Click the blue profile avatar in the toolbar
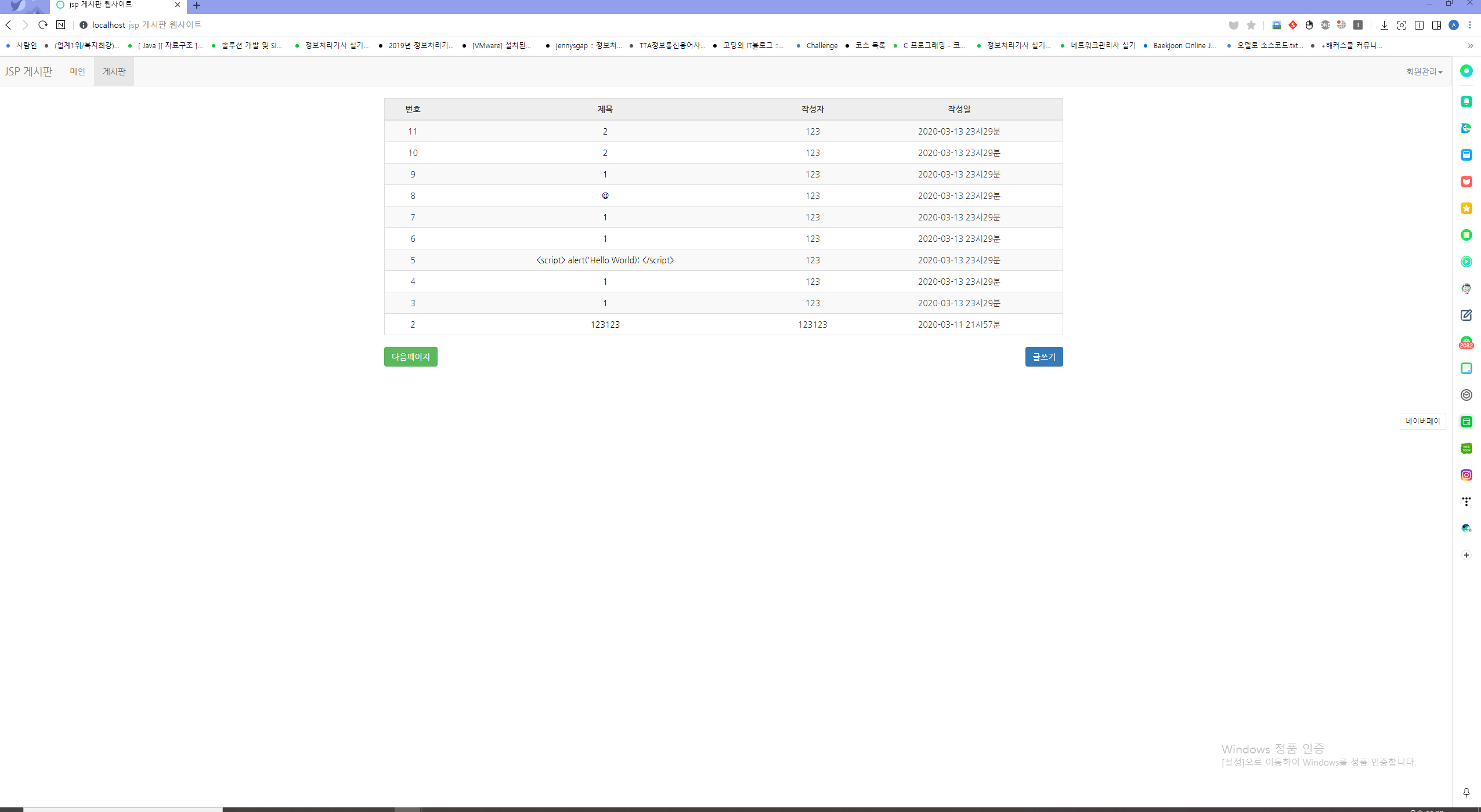This screenshot has width=1481, height=812. (1454, 25)
